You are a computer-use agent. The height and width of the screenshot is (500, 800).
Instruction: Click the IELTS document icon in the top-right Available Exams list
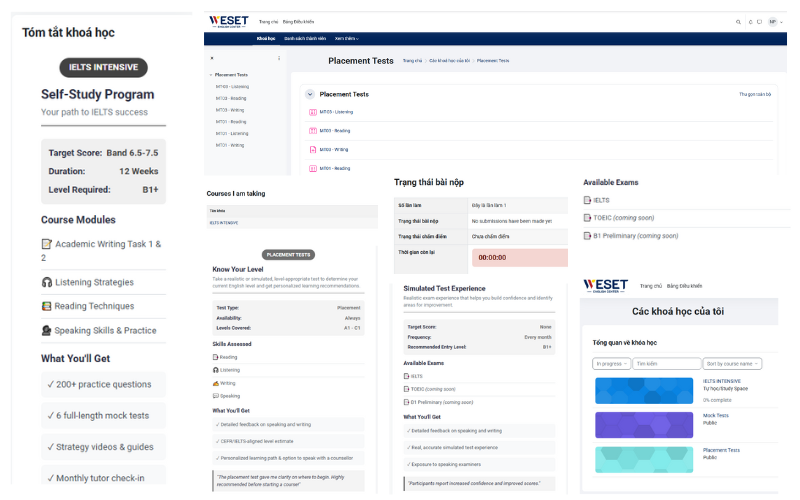tap(587, 201)
